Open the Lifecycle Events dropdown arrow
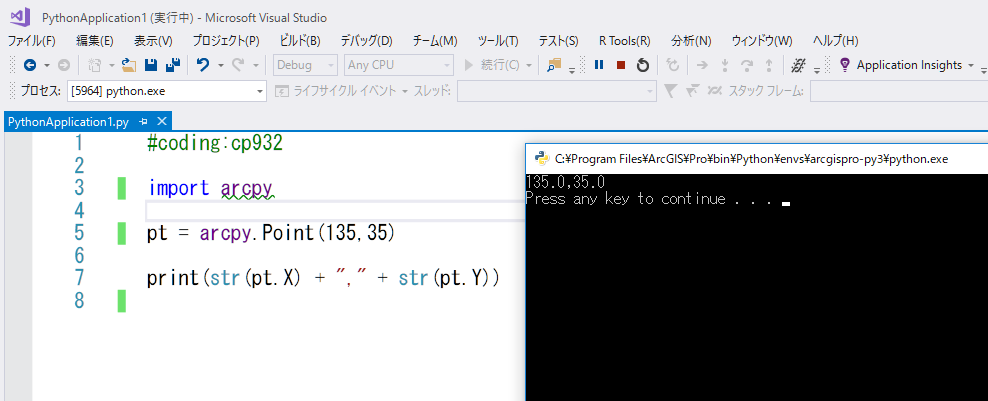Screen dimensions: 988x401 pyautogui.click(x=406, y=92)
